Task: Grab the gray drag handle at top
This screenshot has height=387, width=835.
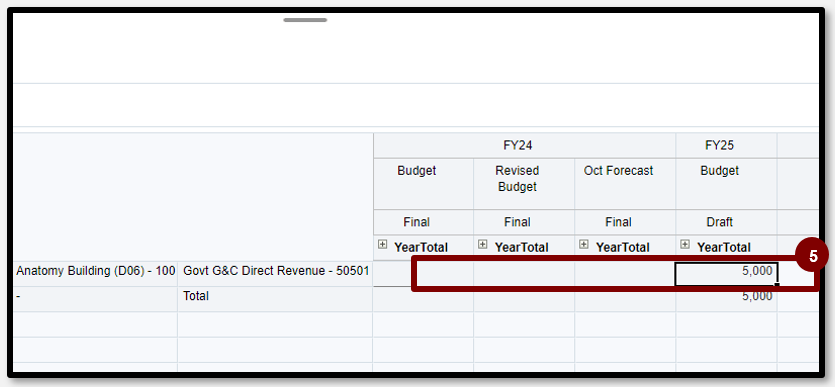Action: coord(305,20)
